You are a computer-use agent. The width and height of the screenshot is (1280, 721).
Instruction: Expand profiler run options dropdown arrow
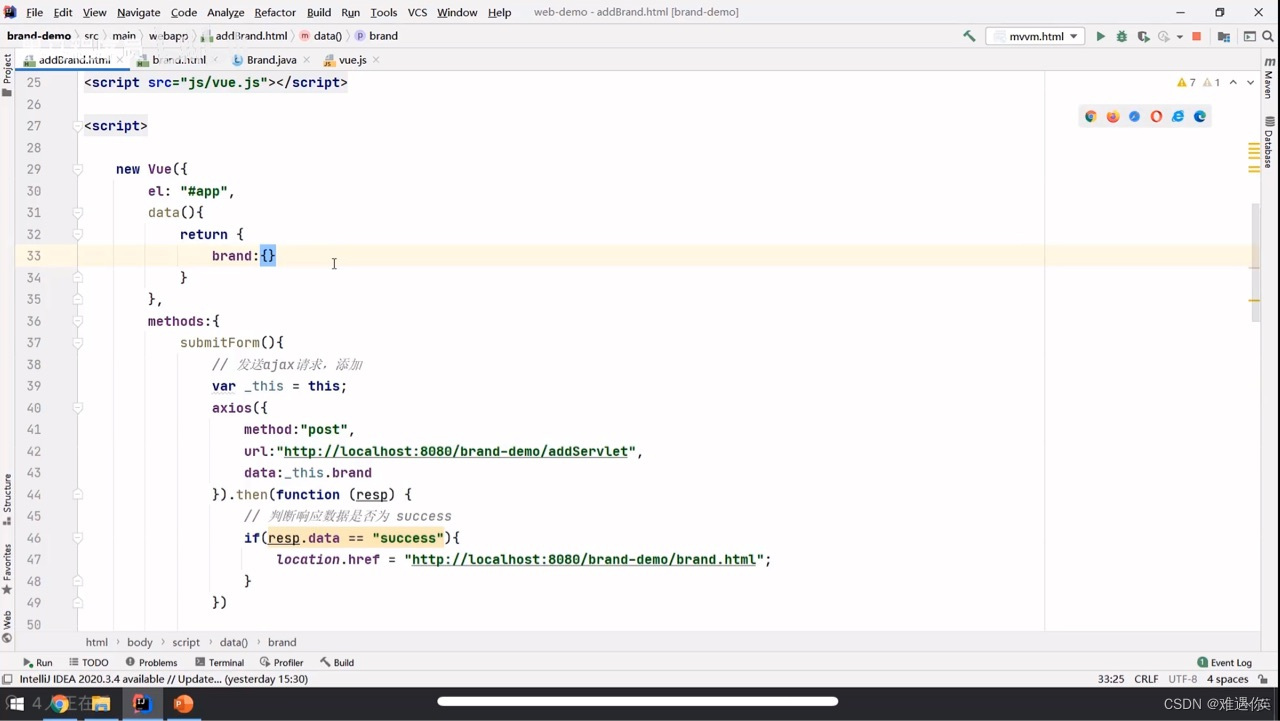tap(1180, 37)
